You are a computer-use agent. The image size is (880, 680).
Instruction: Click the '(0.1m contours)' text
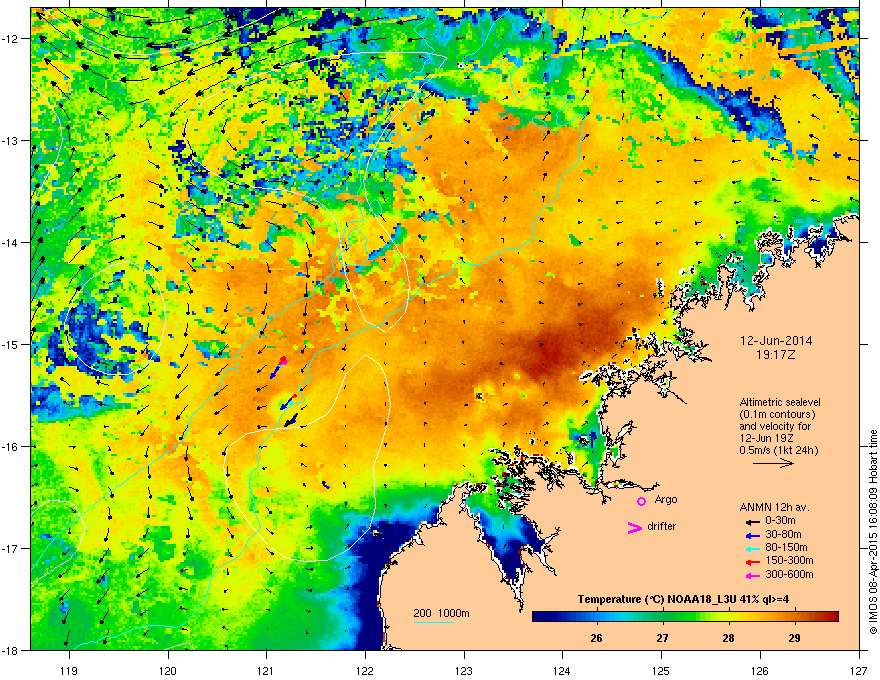(x=777, y=414)
